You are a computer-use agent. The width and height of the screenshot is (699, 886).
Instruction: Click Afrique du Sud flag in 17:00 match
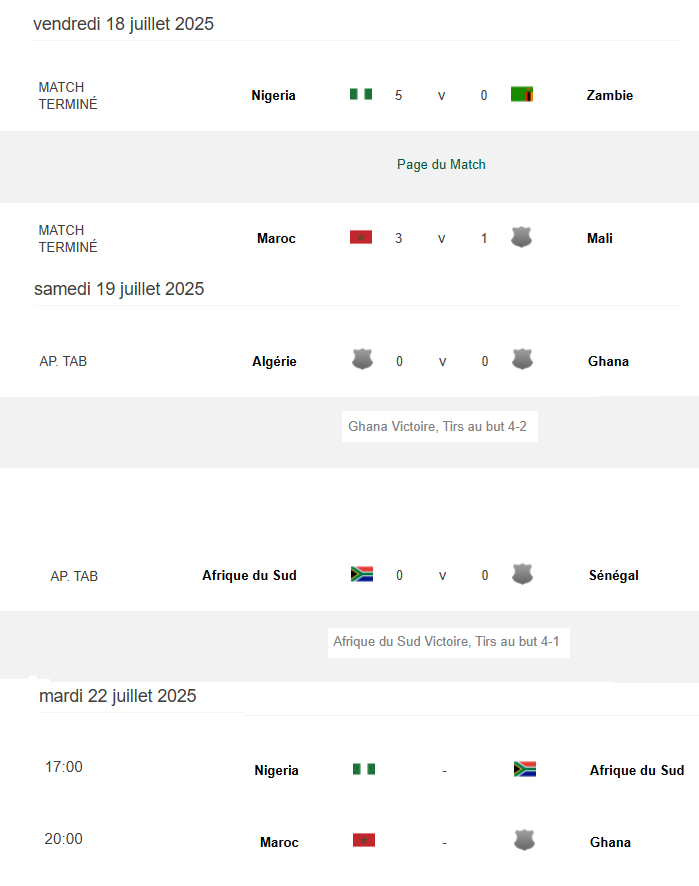(525, 769)
